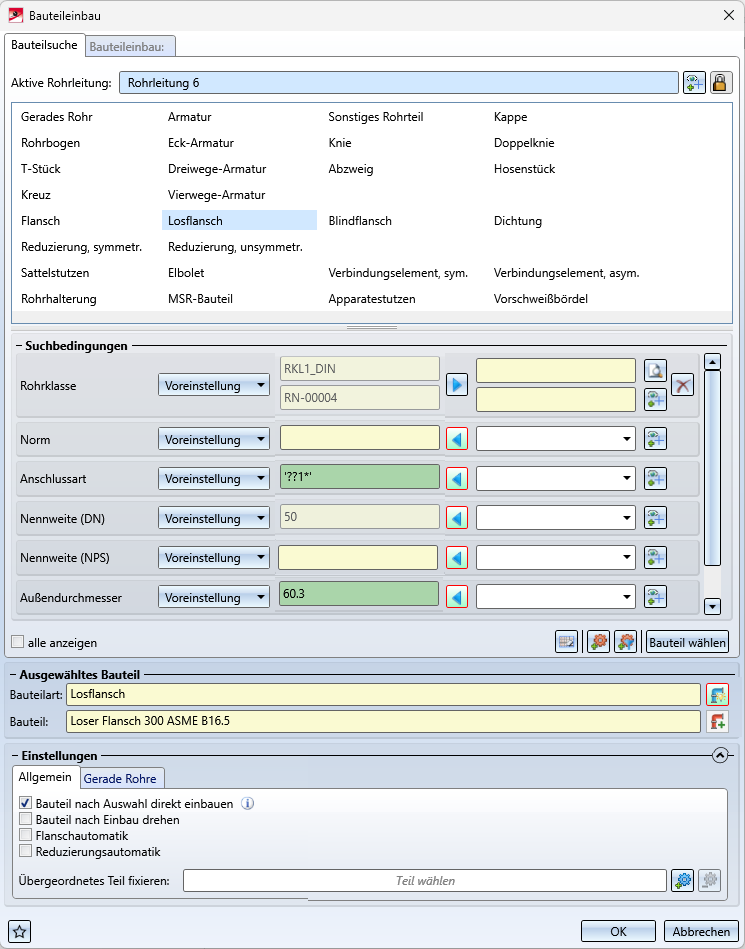
Task: Click the Außendurchmesser value field 60.3
Action: pos(359,594)
